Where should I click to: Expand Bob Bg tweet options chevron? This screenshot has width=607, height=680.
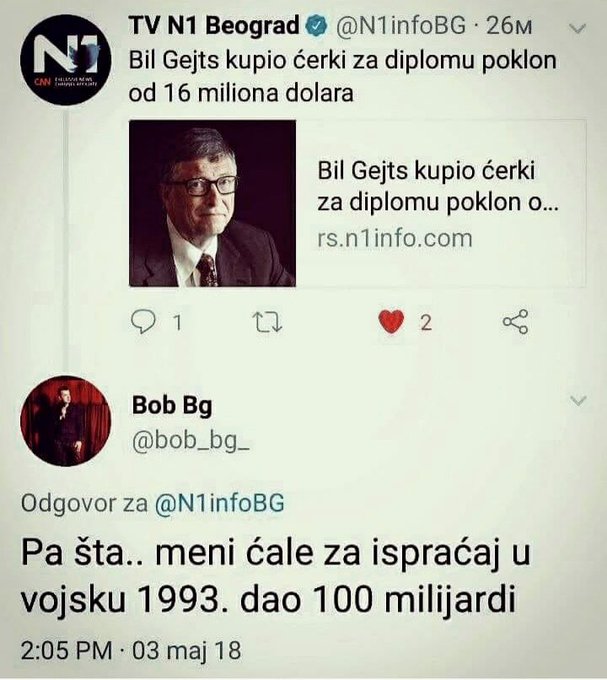(x=578, y=400)
